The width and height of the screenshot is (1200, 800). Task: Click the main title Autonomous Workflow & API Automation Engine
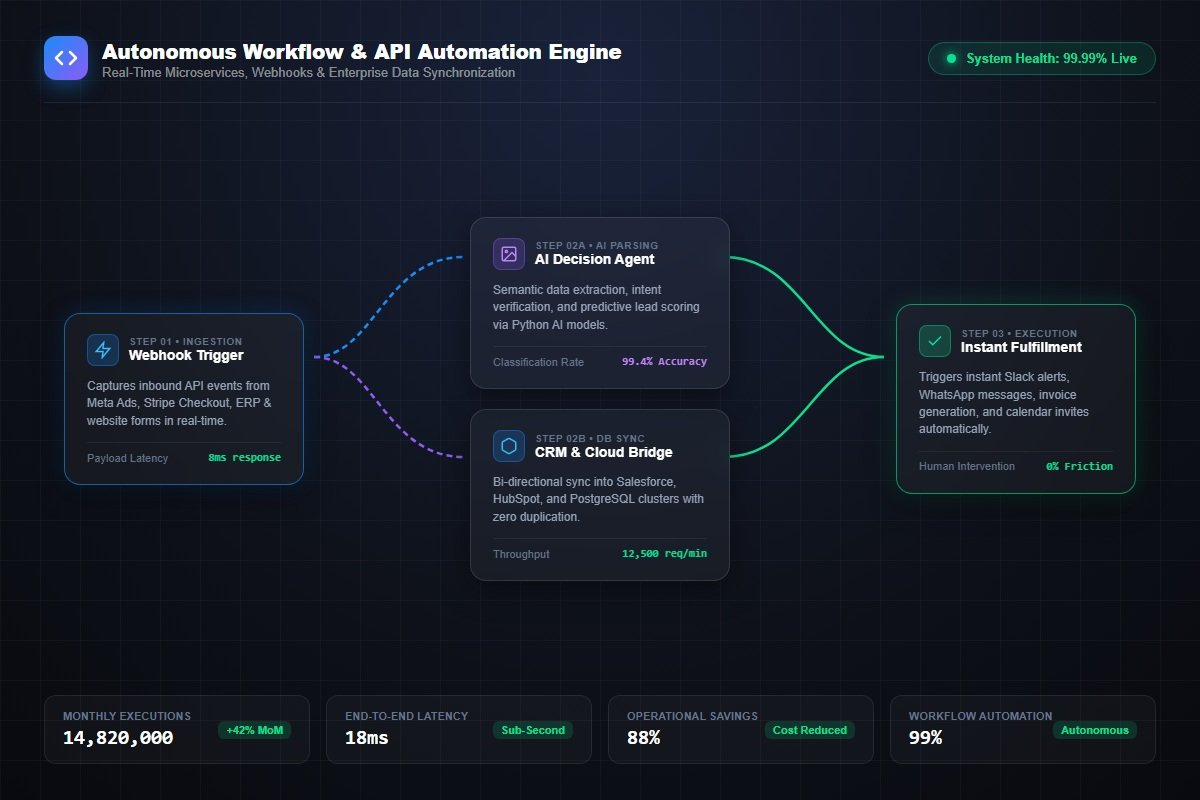361,52
